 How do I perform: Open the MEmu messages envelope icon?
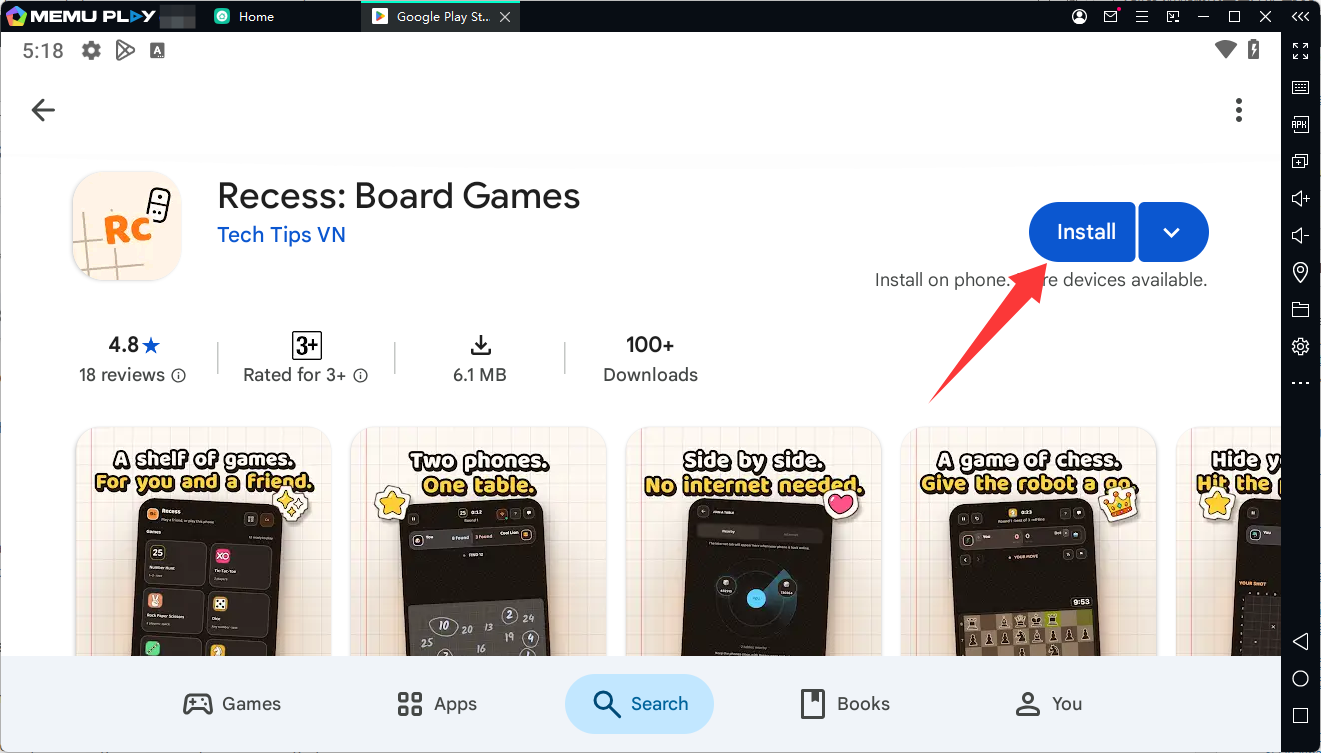pos(1111,17)
